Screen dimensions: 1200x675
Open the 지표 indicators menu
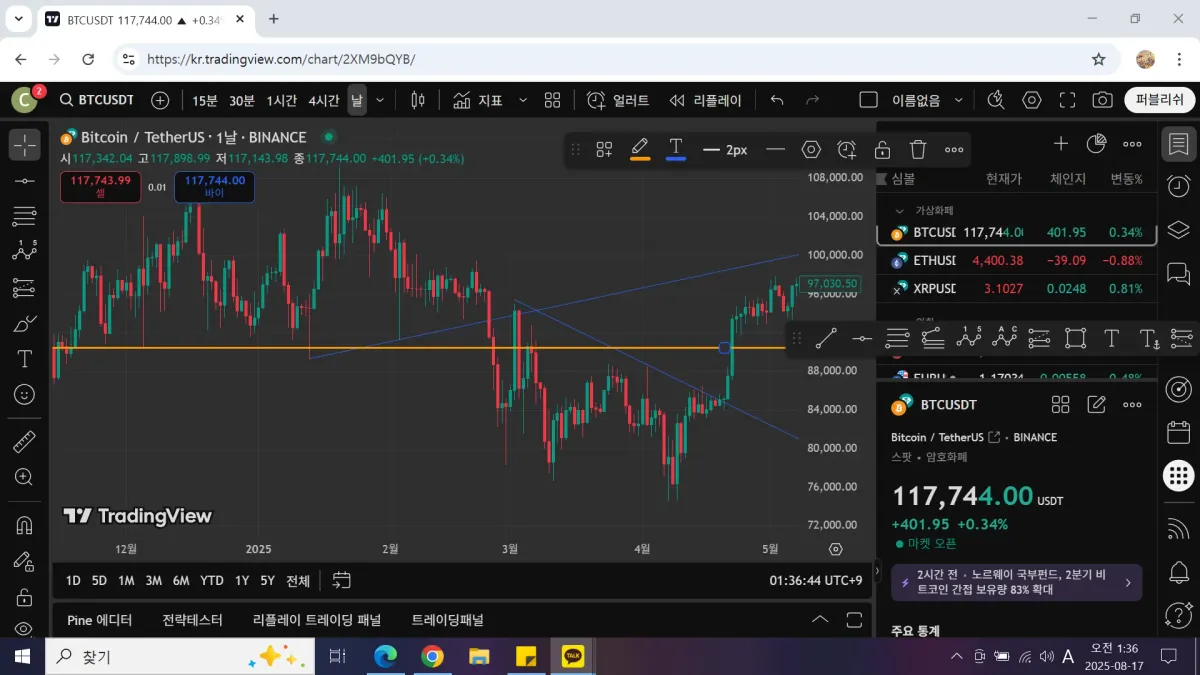click(x=477, y=100)
